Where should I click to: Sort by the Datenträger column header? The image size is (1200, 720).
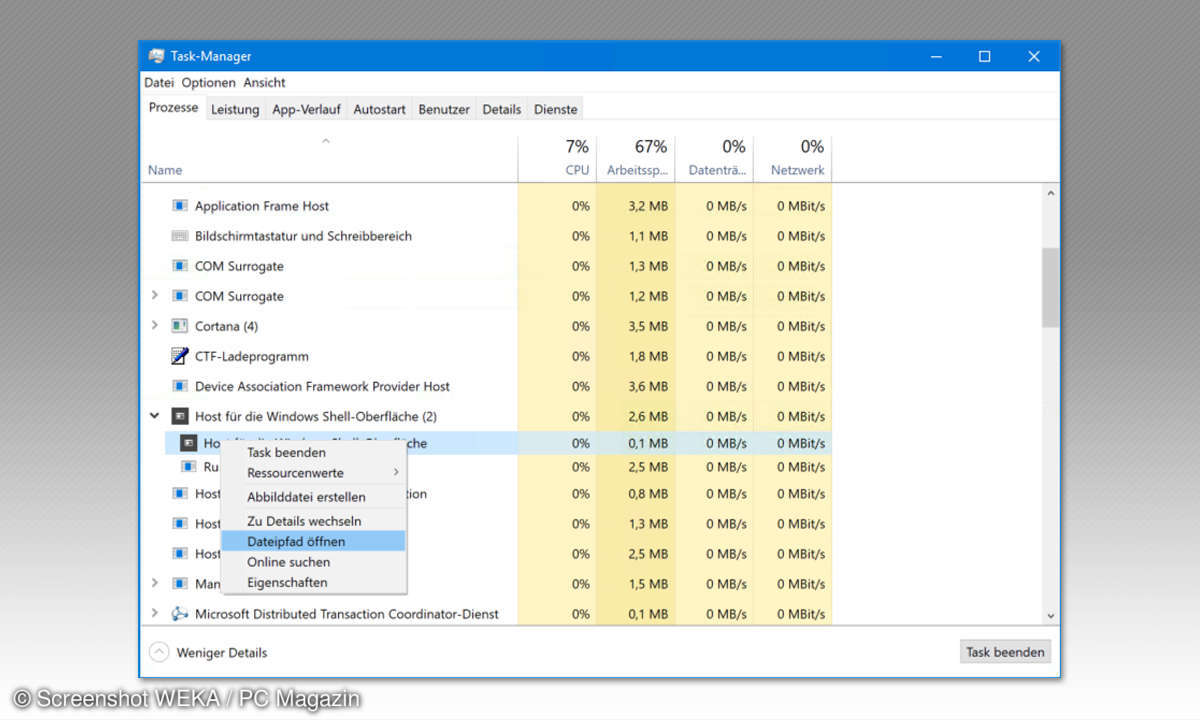[x=714, y=158]
